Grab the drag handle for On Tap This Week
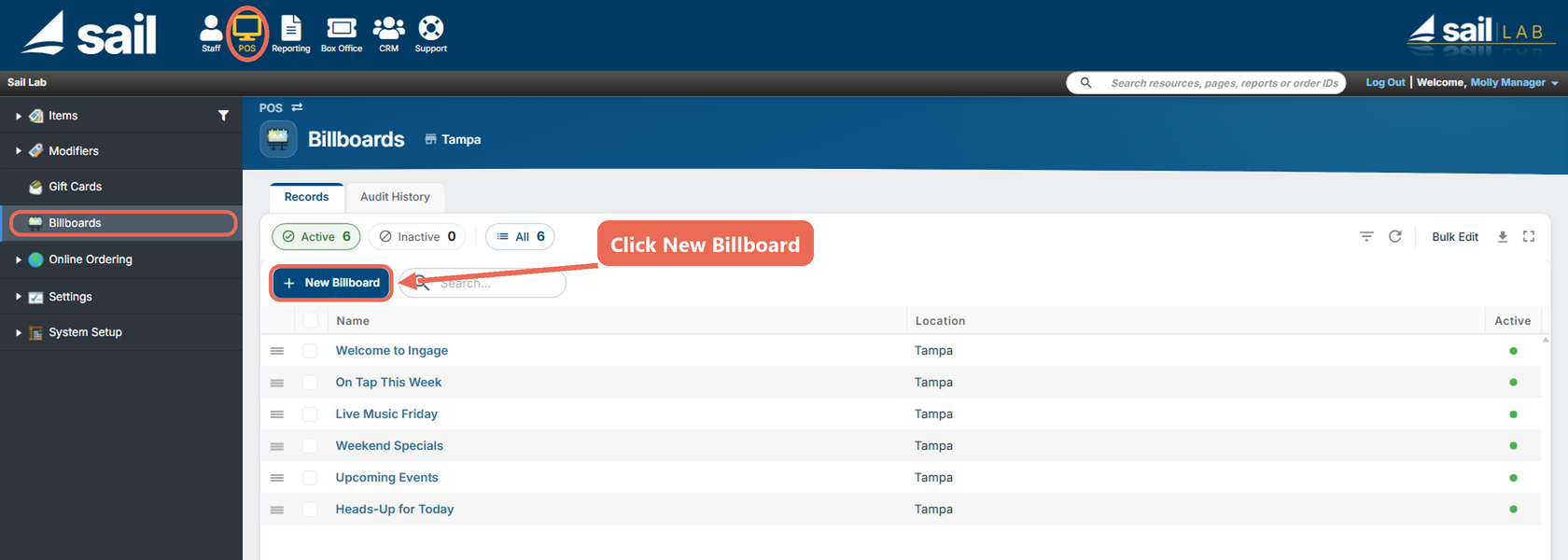The height and width of the screenshot is (560, 1568). (277, 383)
